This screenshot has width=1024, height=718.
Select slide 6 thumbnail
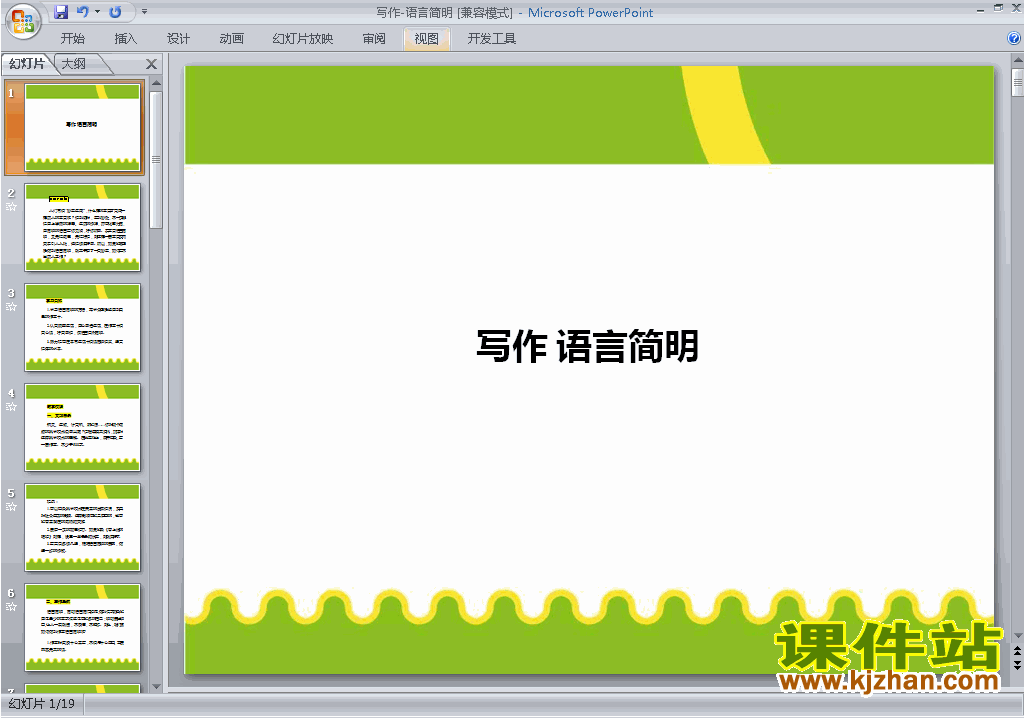pyautogui.click(x=82, y=627)
